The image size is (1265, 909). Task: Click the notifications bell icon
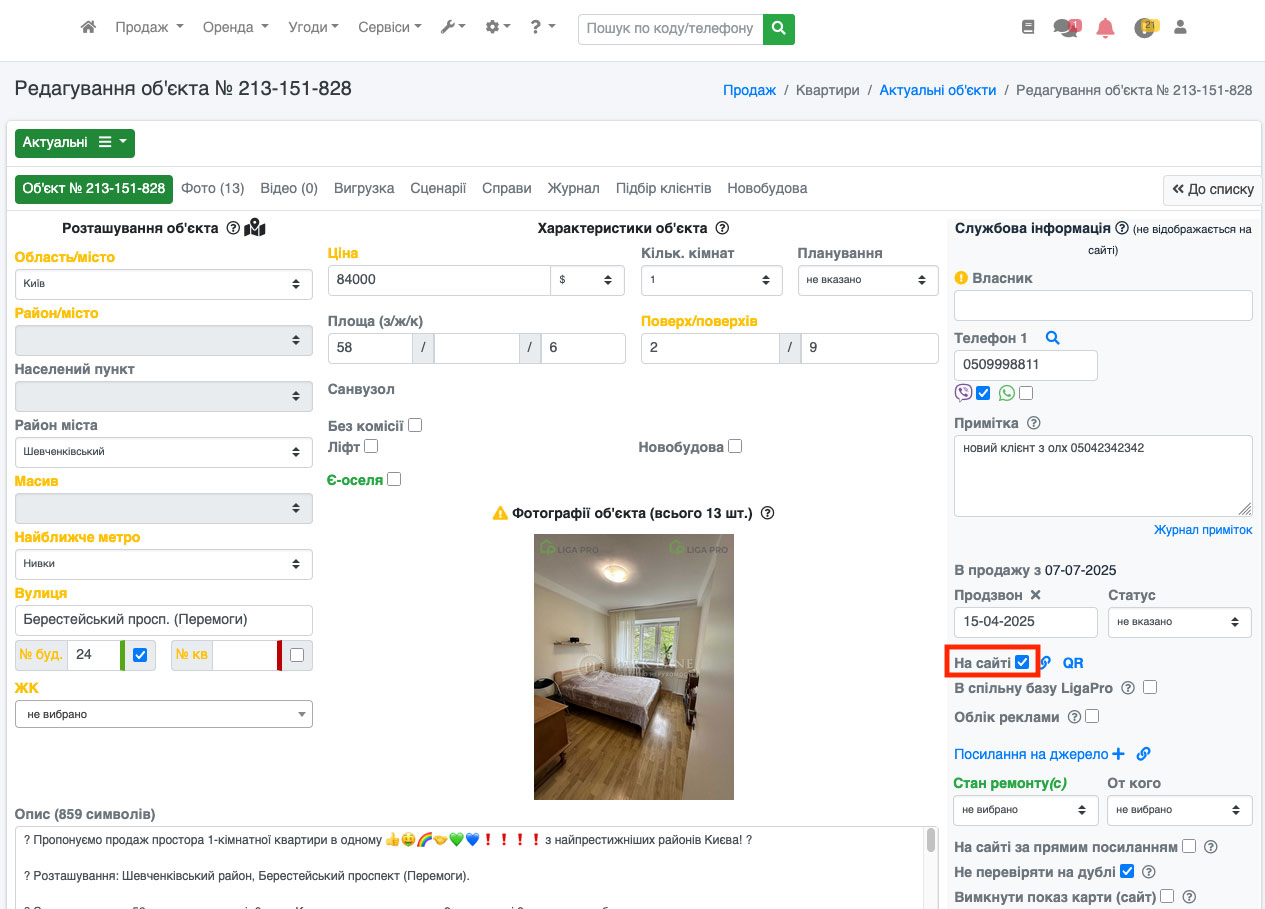tap(1105, 28)
